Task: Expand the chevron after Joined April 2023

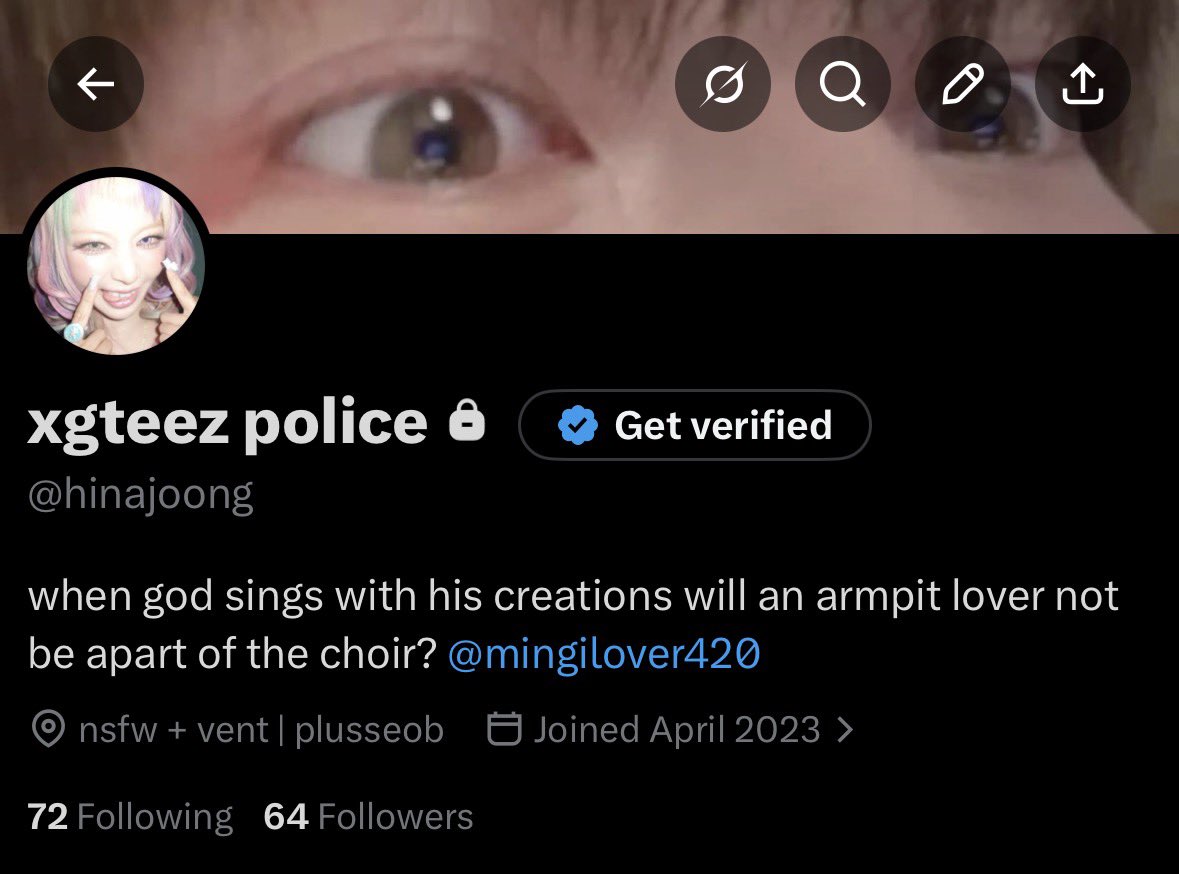Action: [x=845, y=729]
